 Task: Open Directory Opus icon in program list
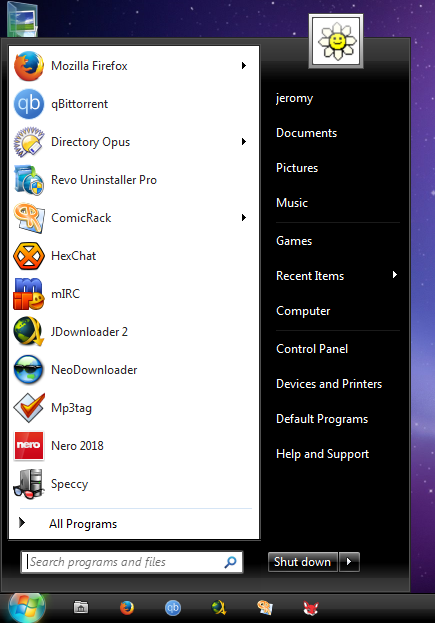[x=29, y=142]
